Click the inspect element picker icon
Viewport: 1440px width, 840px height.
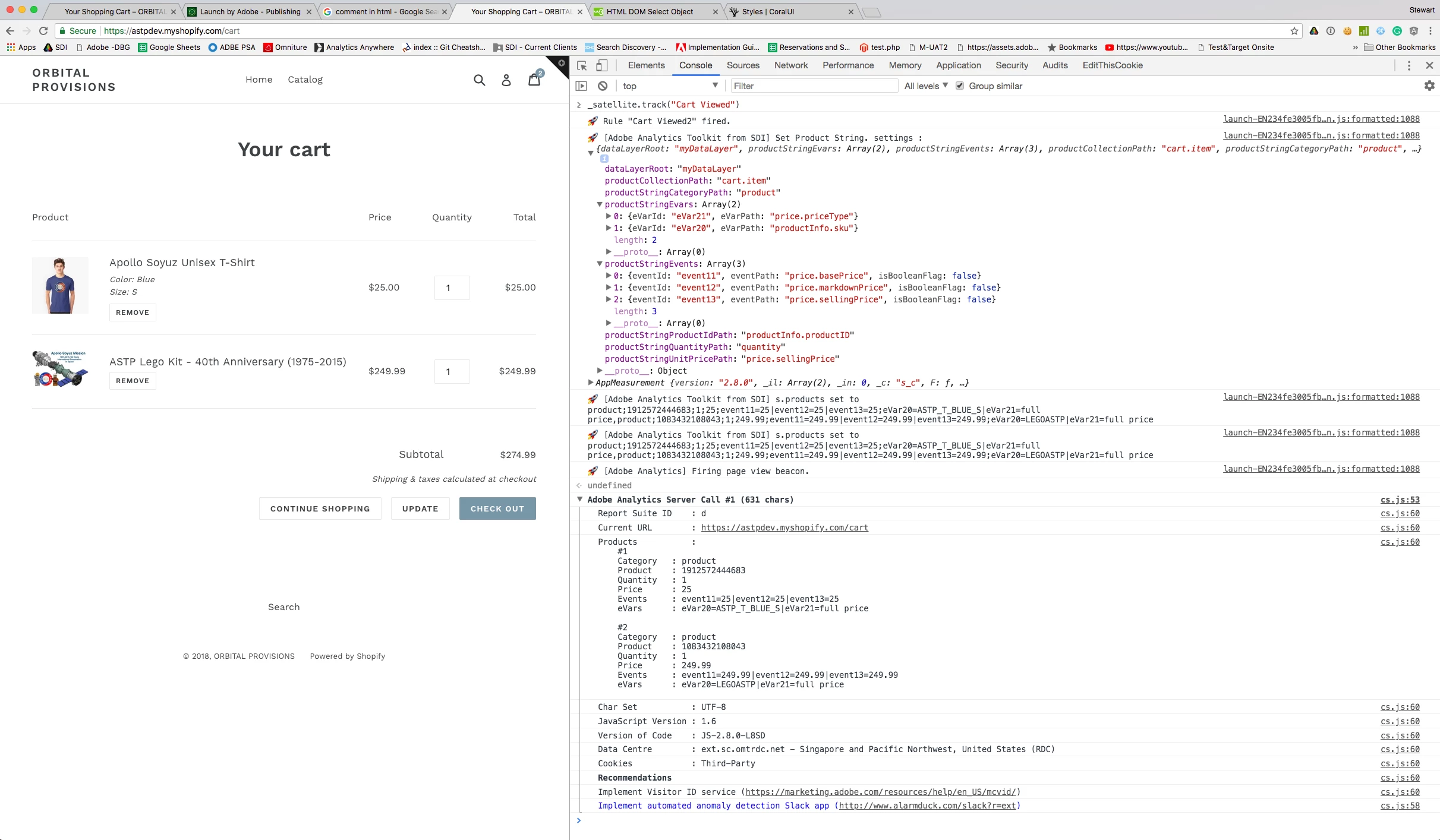point(582,66)
